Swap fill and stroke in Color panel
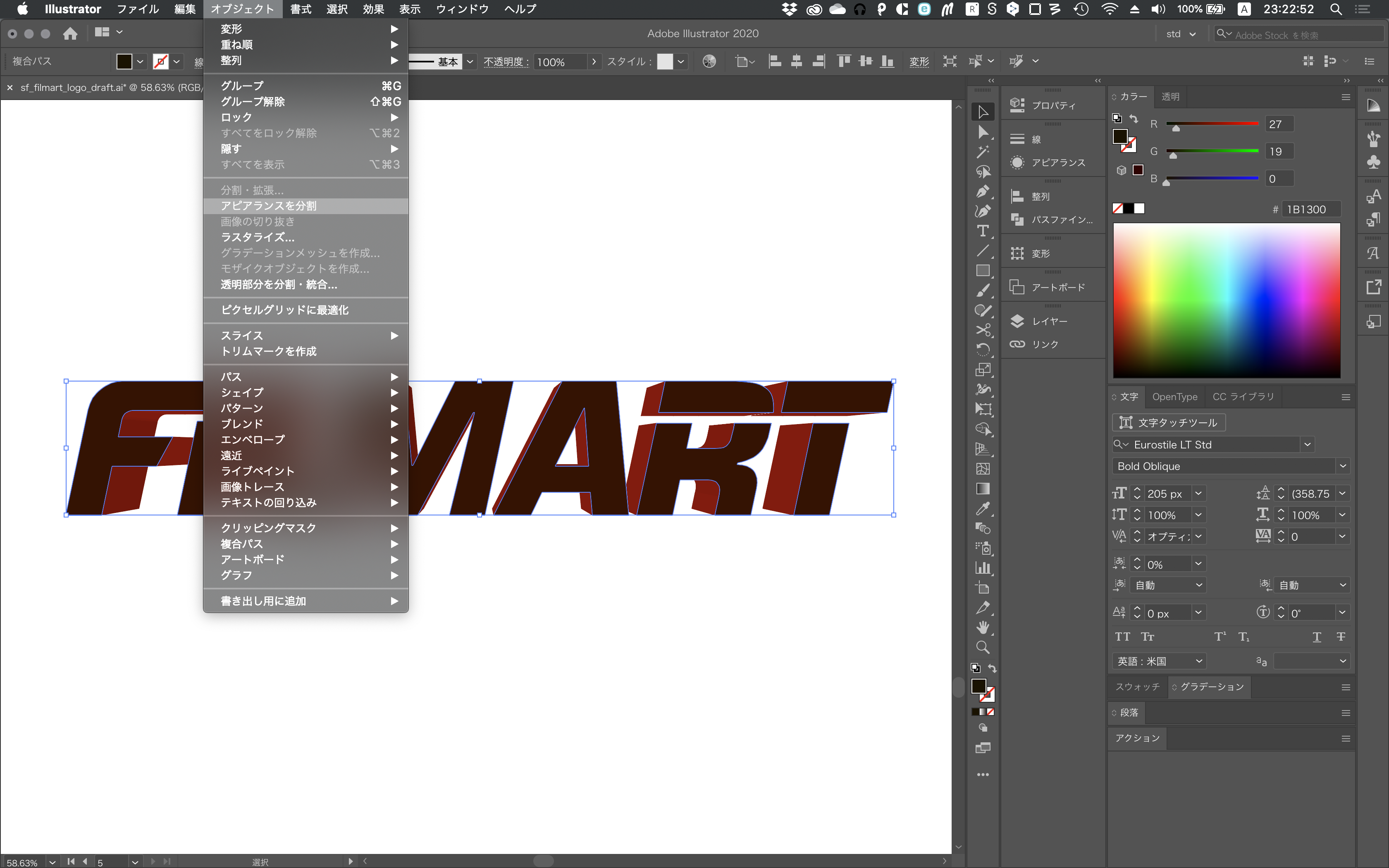Screen dimensions: 1389x868 click(x=1134, y=118)
